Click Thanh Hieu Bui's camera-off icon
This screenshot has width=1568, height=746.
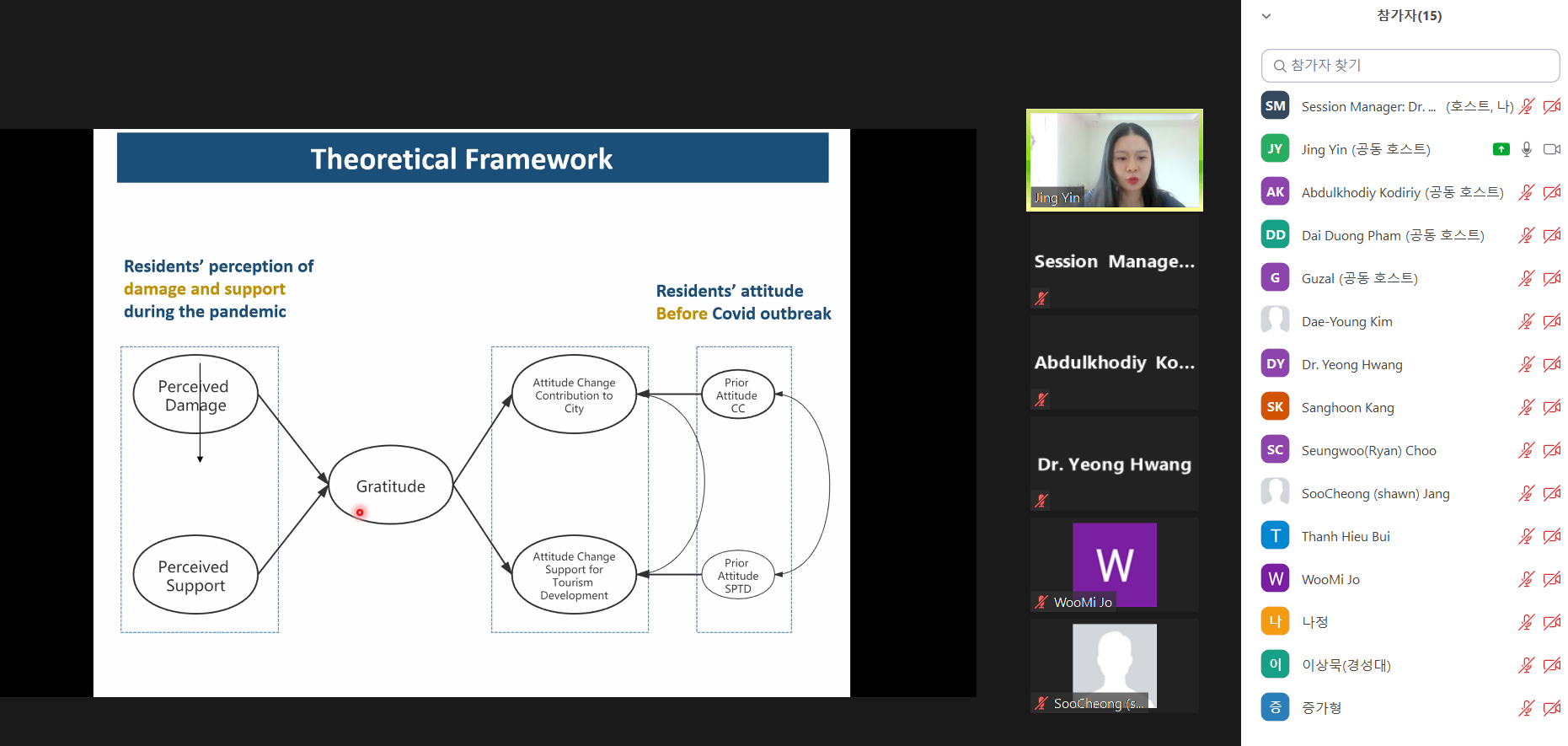1552,536
